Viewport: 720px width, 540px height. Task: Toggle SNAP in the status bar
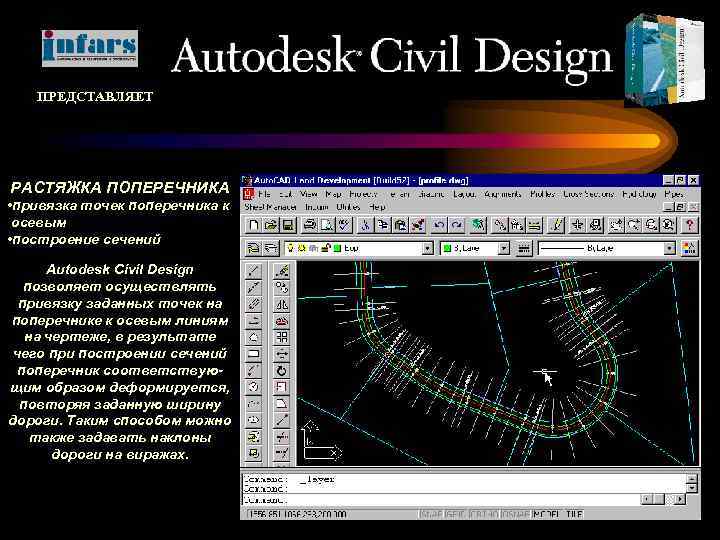pos(431,514)
